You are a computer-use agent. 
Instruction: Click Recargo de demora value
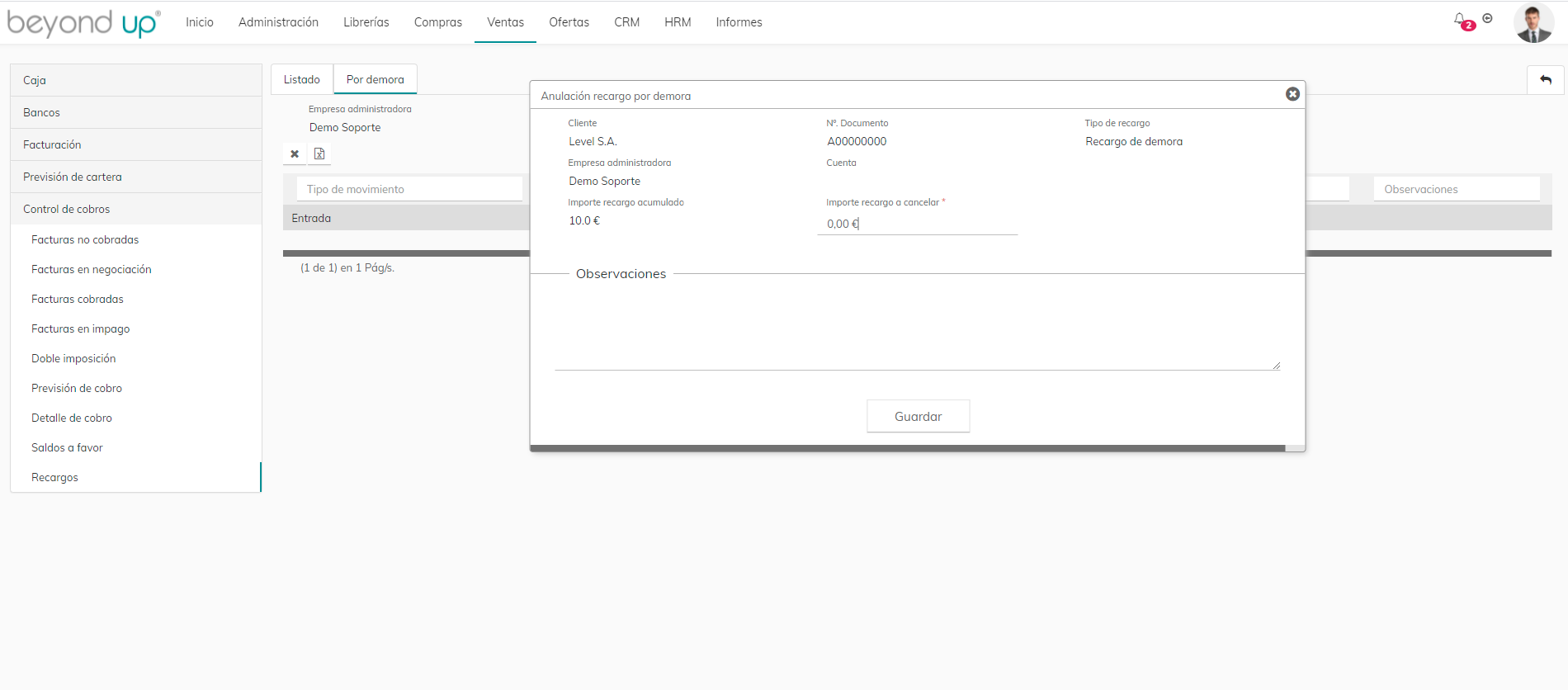point(1134,141)
